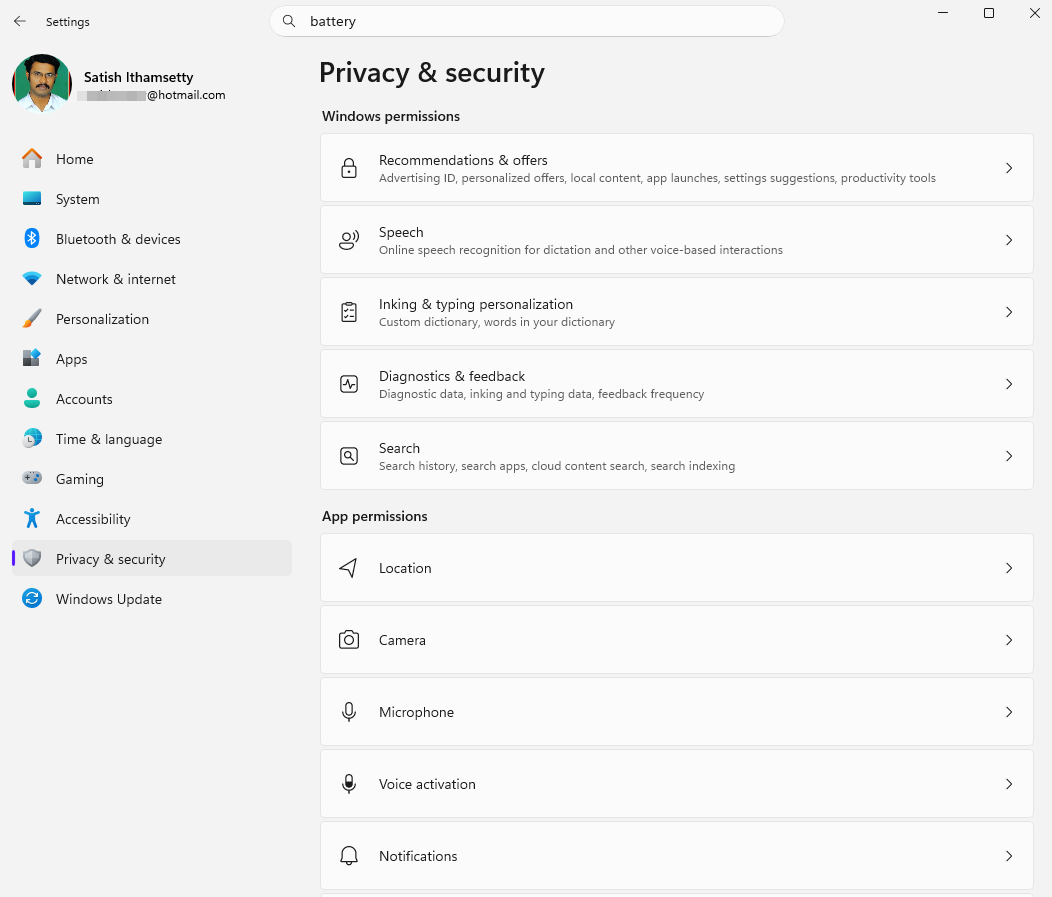Click the Personalization paintbrush icon
This screenshot has width=1052, height=897.
click(x=32, y=319)
